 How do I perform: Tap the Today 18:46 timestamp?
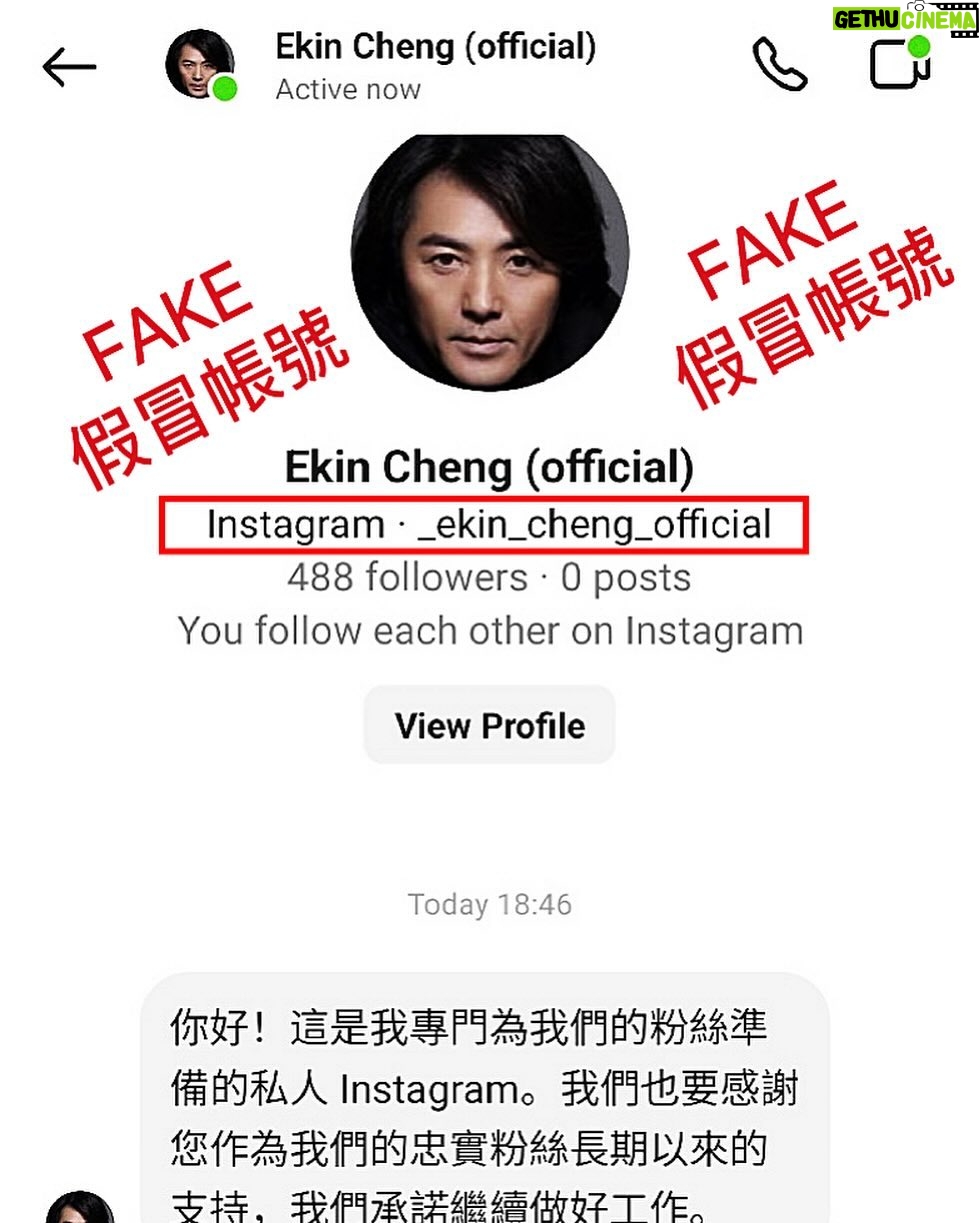[x=489, y=905]
